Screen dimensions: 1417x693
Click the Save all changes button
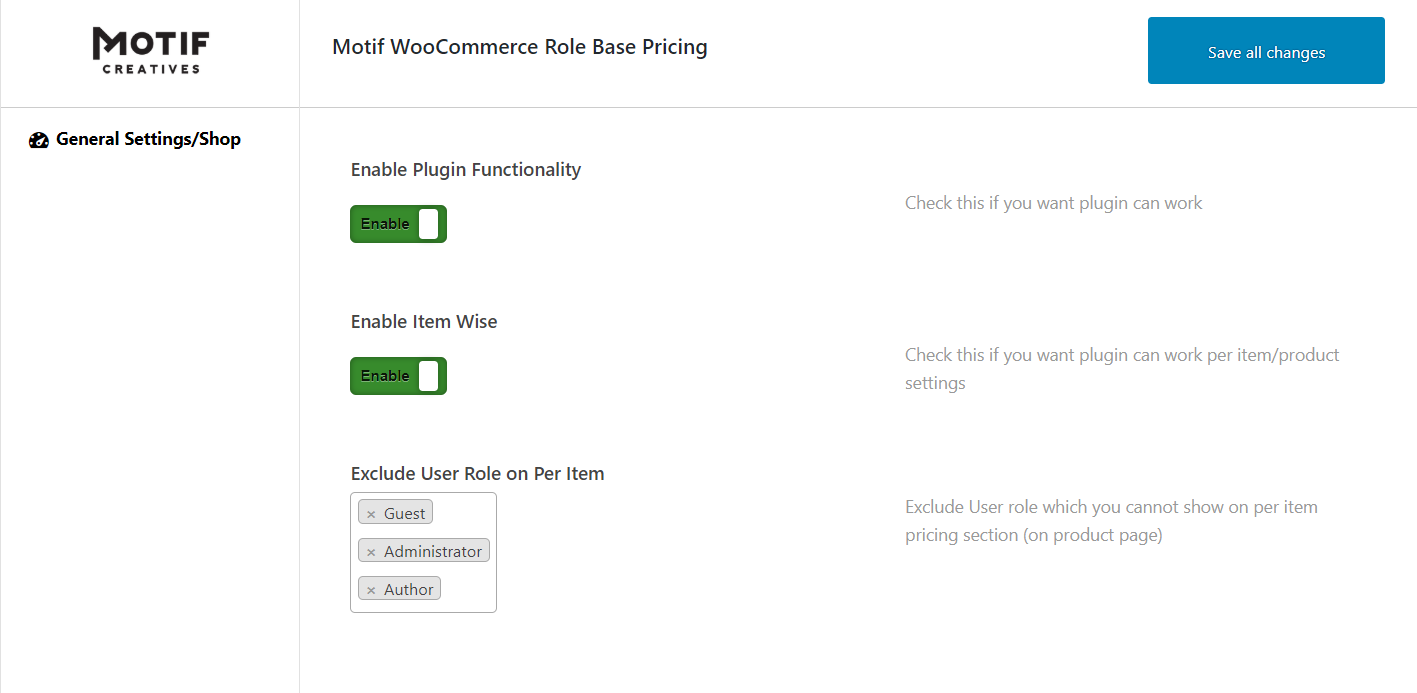point(1266,50)
